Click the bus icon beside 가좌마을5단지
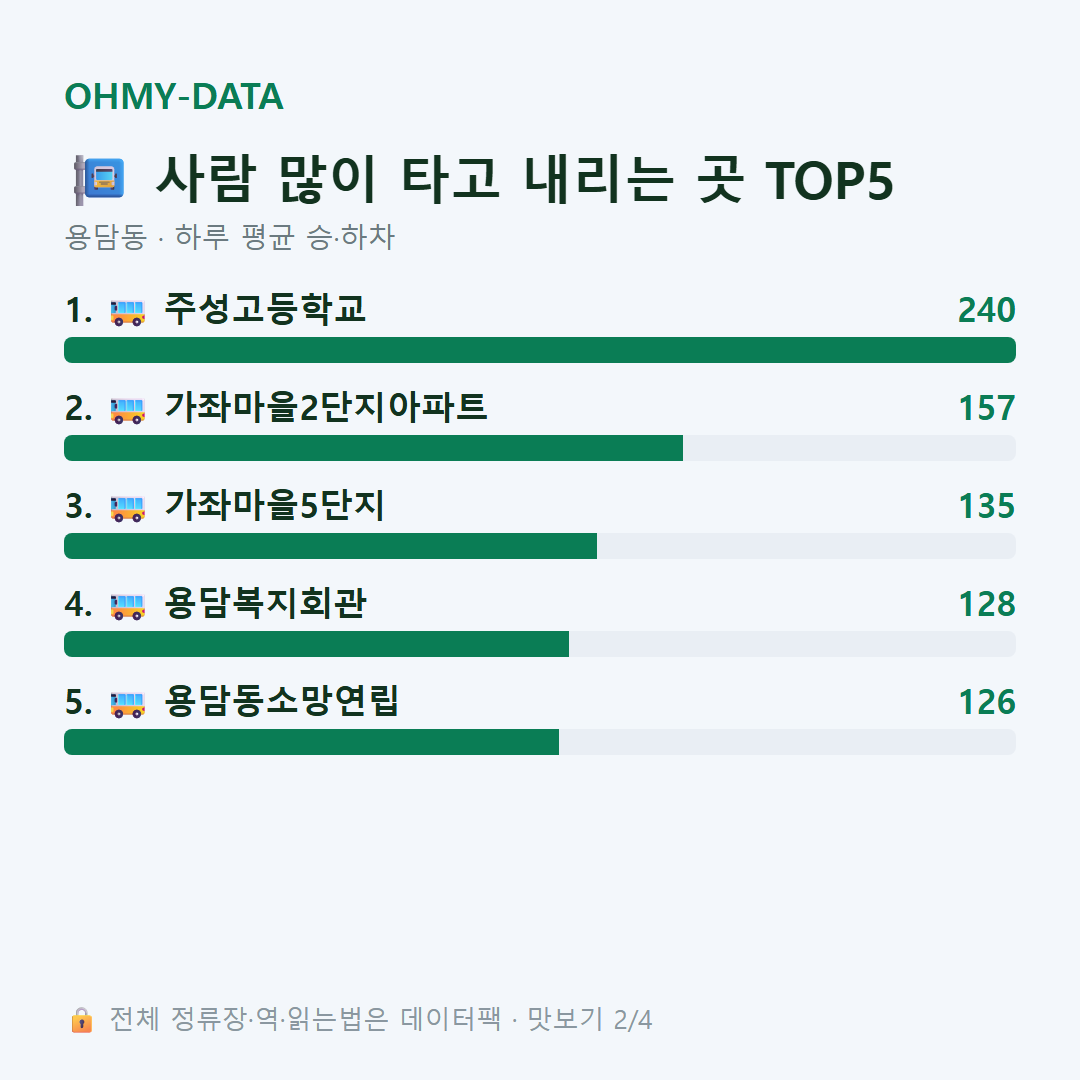The image size is (1080, 1080). click(128, 508)
